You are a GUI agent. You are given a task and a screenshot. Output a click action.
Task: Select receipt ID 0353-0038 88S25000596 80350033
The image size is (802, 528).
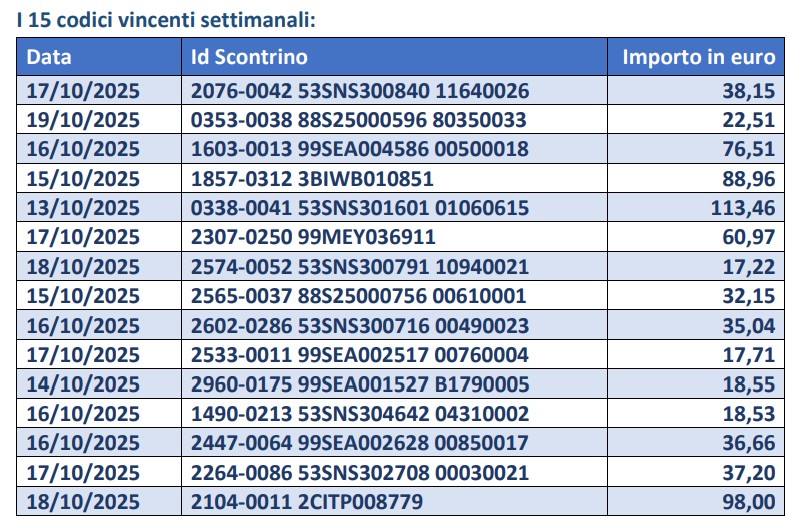pos(359,120)
